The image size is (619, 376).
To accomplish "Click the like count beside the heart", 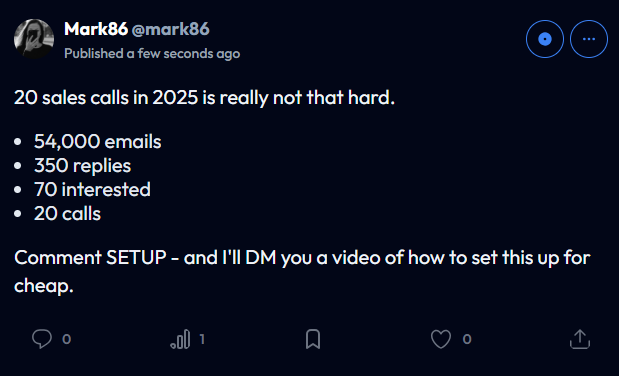I will 467,339.
